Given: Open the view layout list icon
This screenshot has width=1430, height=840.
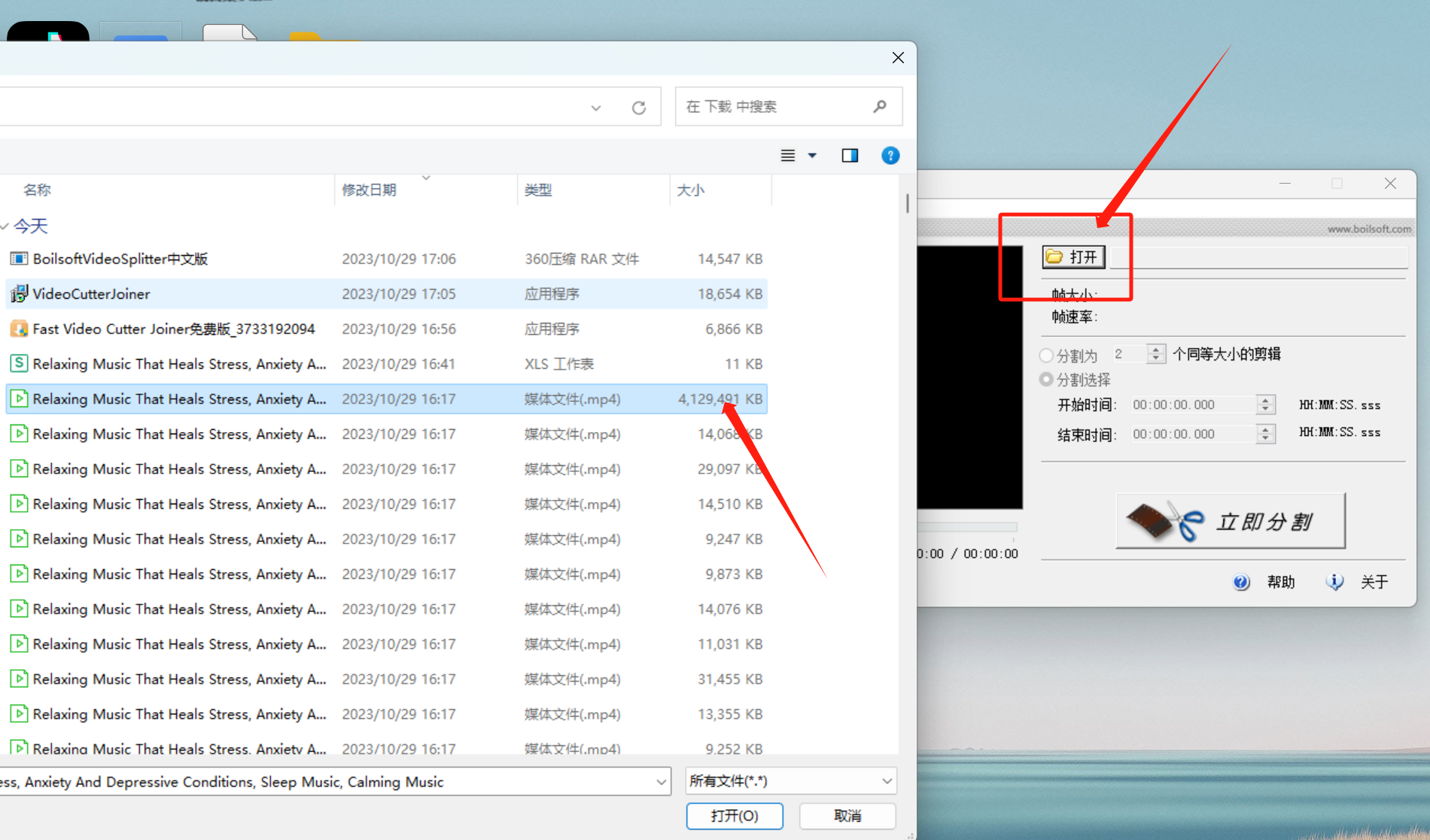Looking at the screenshot, I should coord(788,156).
